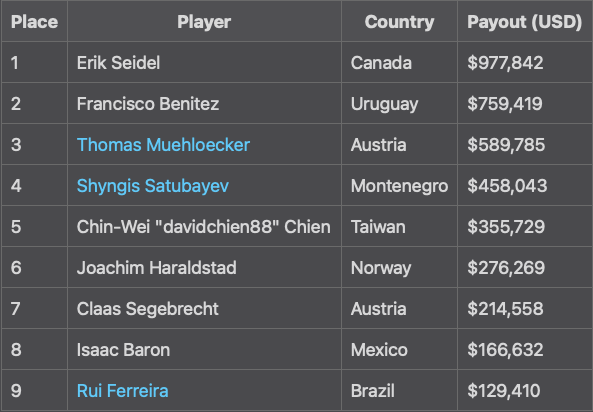Select the Francisco Benitez name cell

click(204, 103)
